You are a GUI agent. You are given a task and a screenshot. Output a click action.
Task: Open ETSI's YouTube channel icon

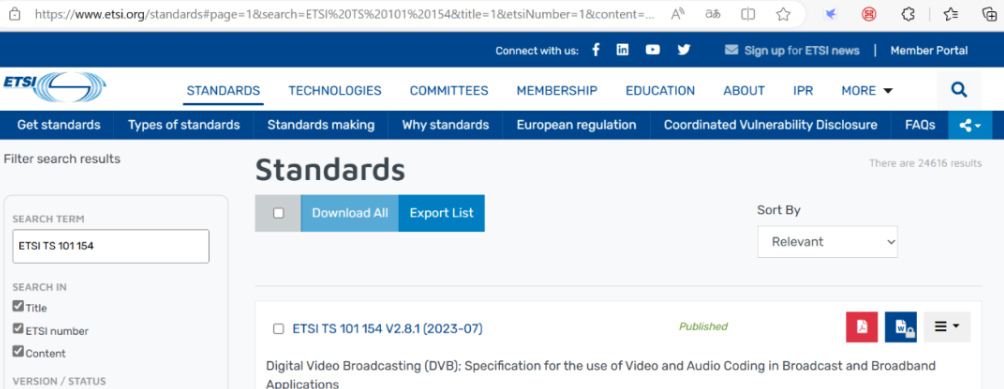pyautogui.click(x=652, y=50)
